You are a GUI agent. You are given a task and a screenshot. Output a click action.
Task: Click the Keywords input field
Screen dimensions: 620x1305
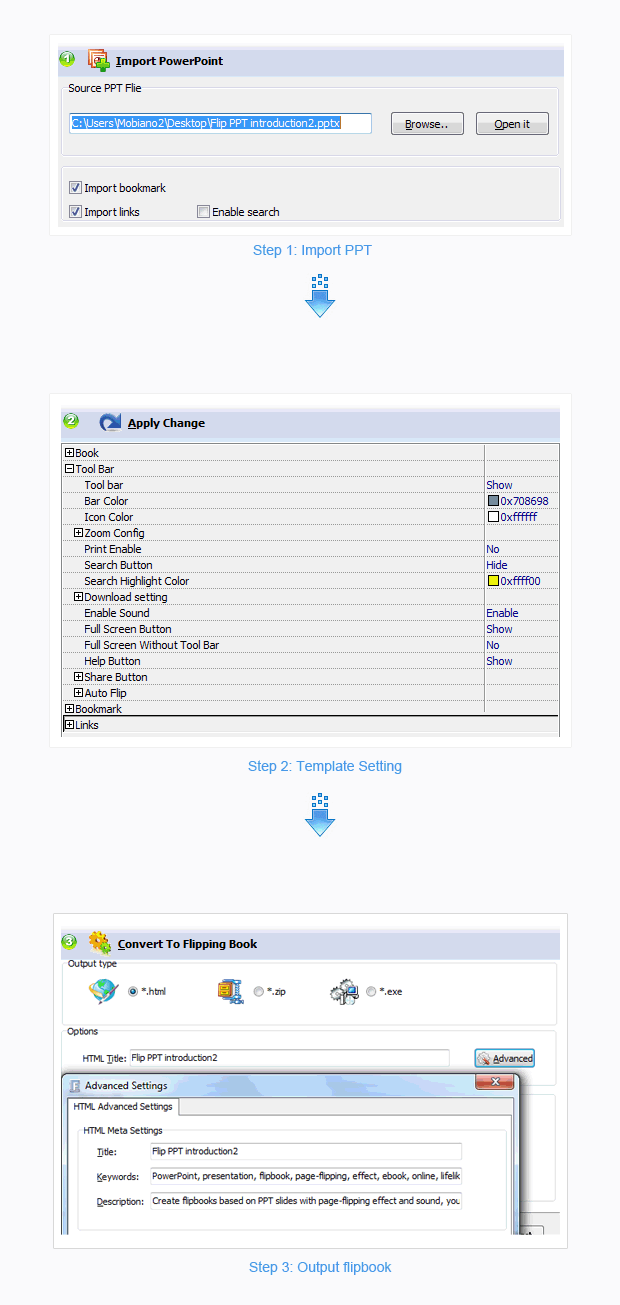pyautogui.click(x=306, y=1176)
